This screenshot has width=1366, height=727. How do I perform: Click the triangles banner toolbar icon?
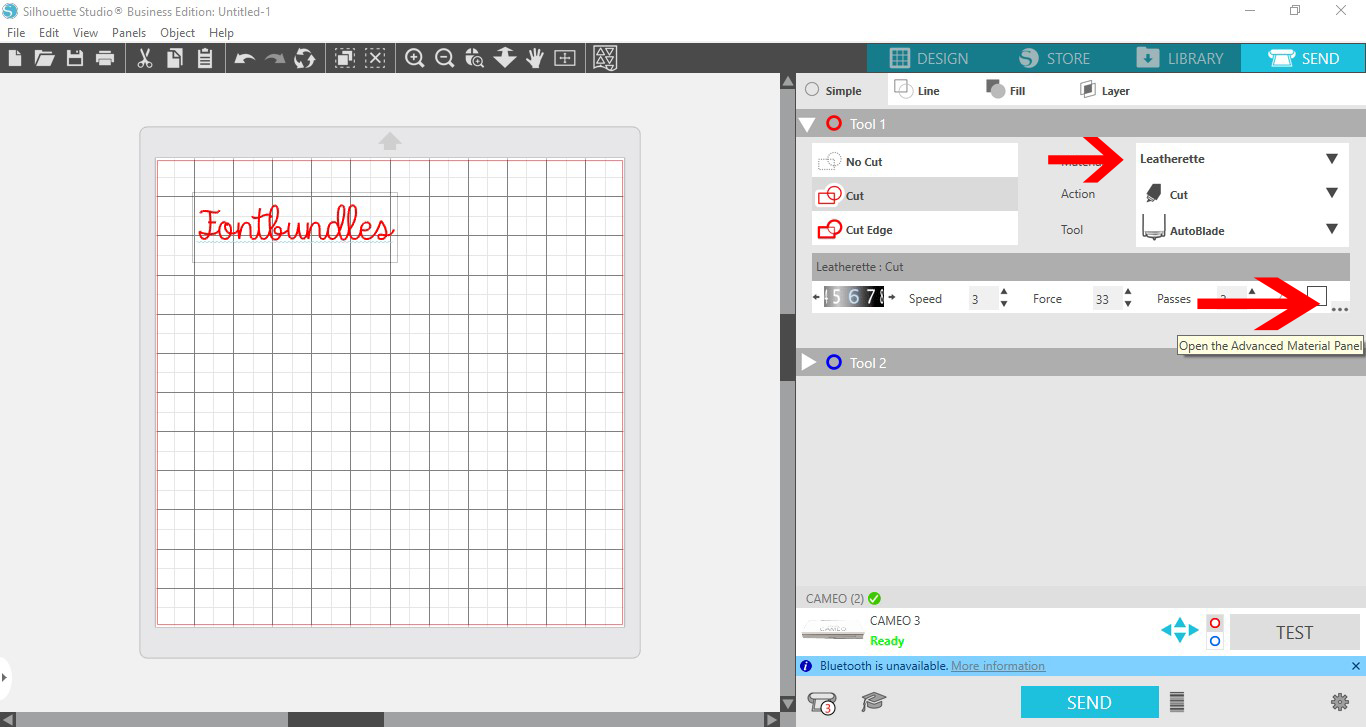pyautogui.click(x=605, y=58)
